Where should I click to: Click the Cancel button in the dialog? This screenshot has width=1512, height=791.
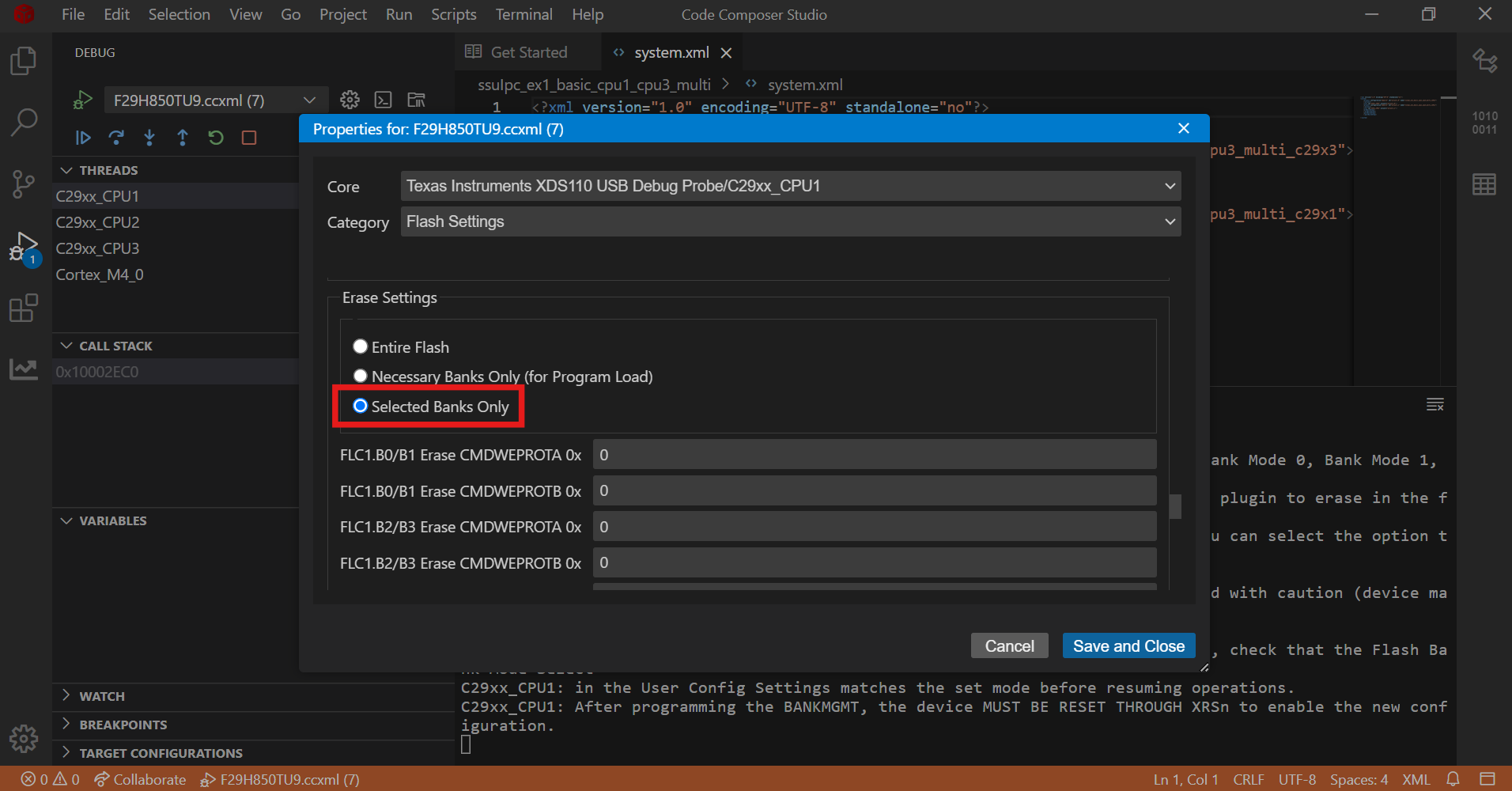[x=1009, y=645]
